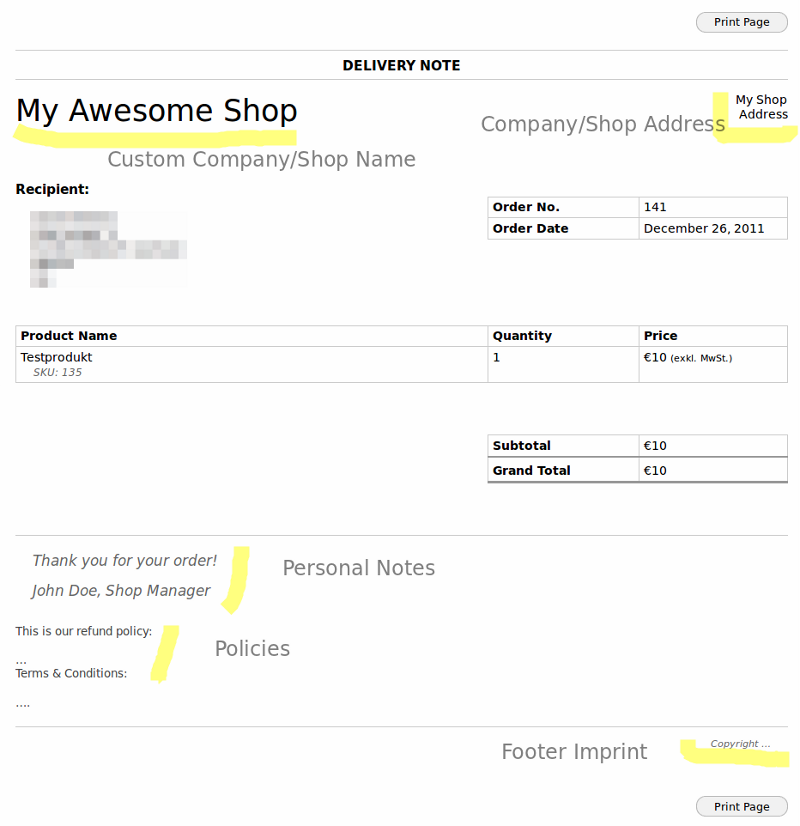Select order number 141 cell
The width and height of the screenshot is (800, 826).
(713, 207)
